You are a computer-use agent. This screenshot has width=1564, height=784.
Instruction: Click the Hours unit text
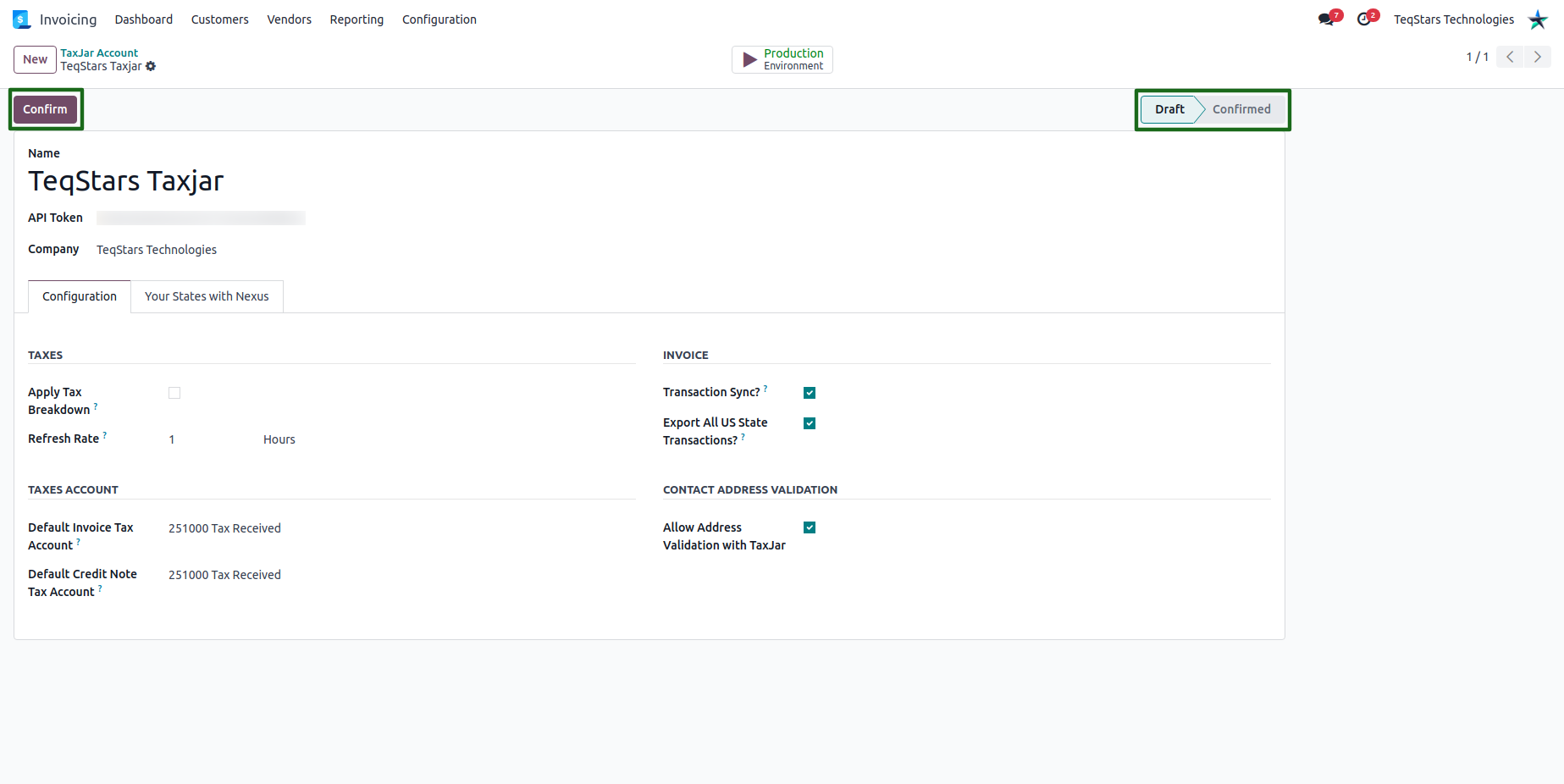click(x=279, y=439)
